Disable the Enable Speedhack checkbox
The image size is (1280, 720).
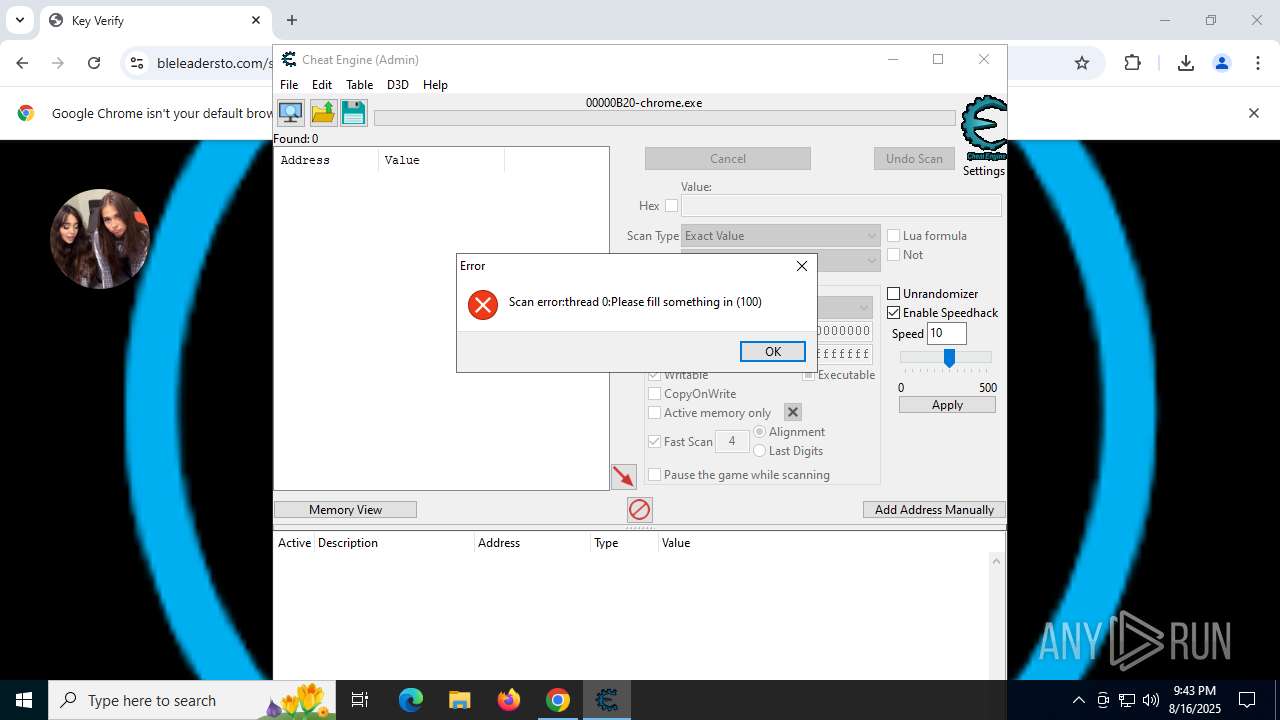[x=894, y=313]
